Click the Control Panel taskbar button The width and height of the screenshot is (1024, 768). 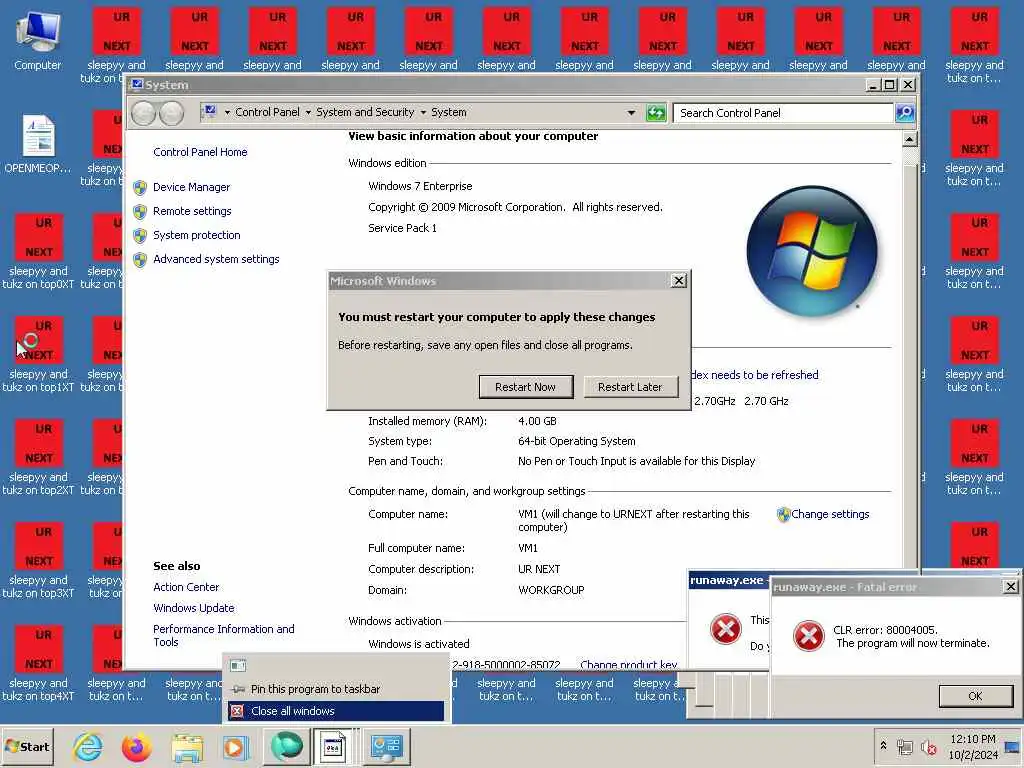[x=387, y=746]
